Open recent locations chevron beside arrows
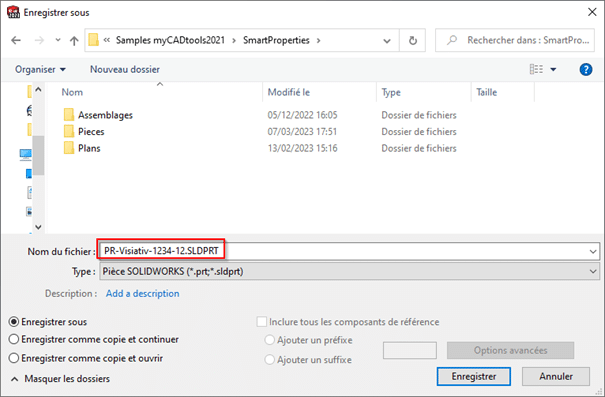Viewport: 605px width, 397px height. [58, 40]
